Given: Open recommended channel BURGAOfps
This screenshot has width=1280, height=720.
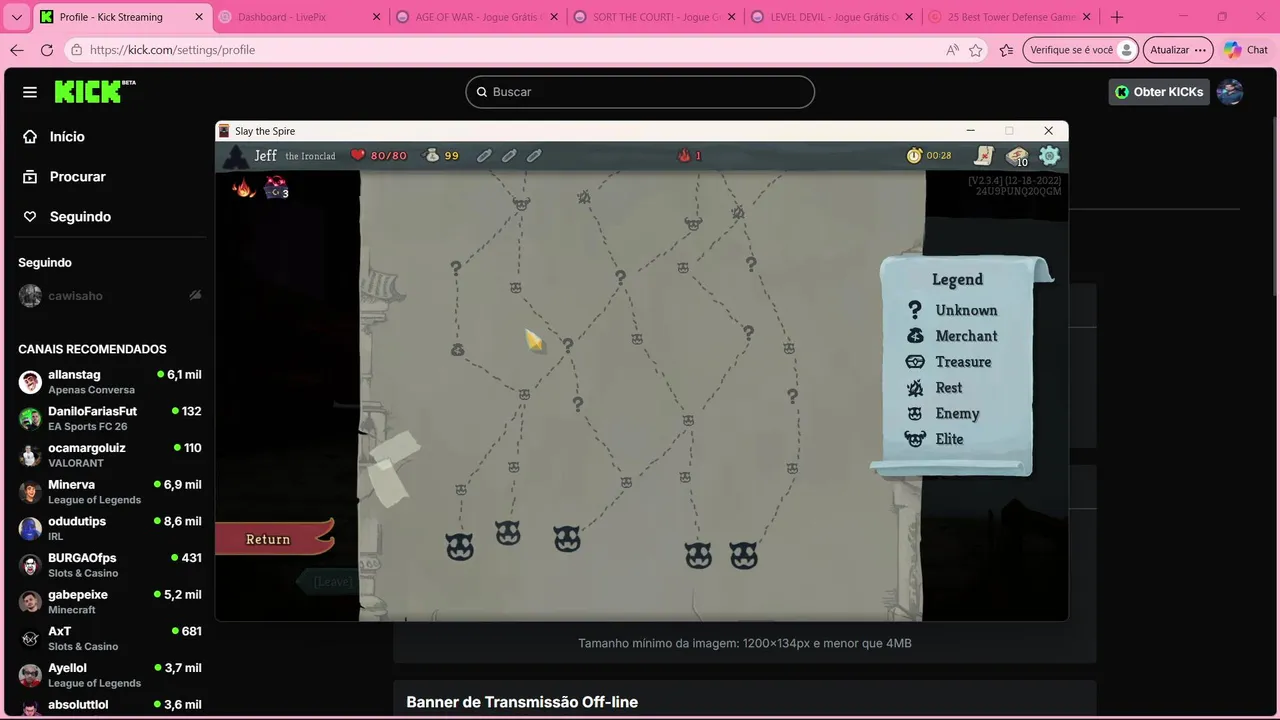Looking at the screenshot, I should (110, 565).
